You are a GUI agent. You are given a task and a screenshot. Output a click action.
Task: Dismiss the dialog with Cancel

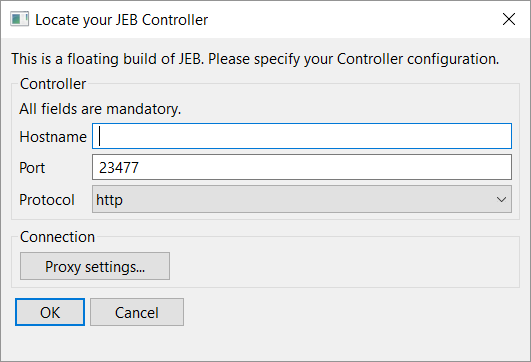[137, 312]
